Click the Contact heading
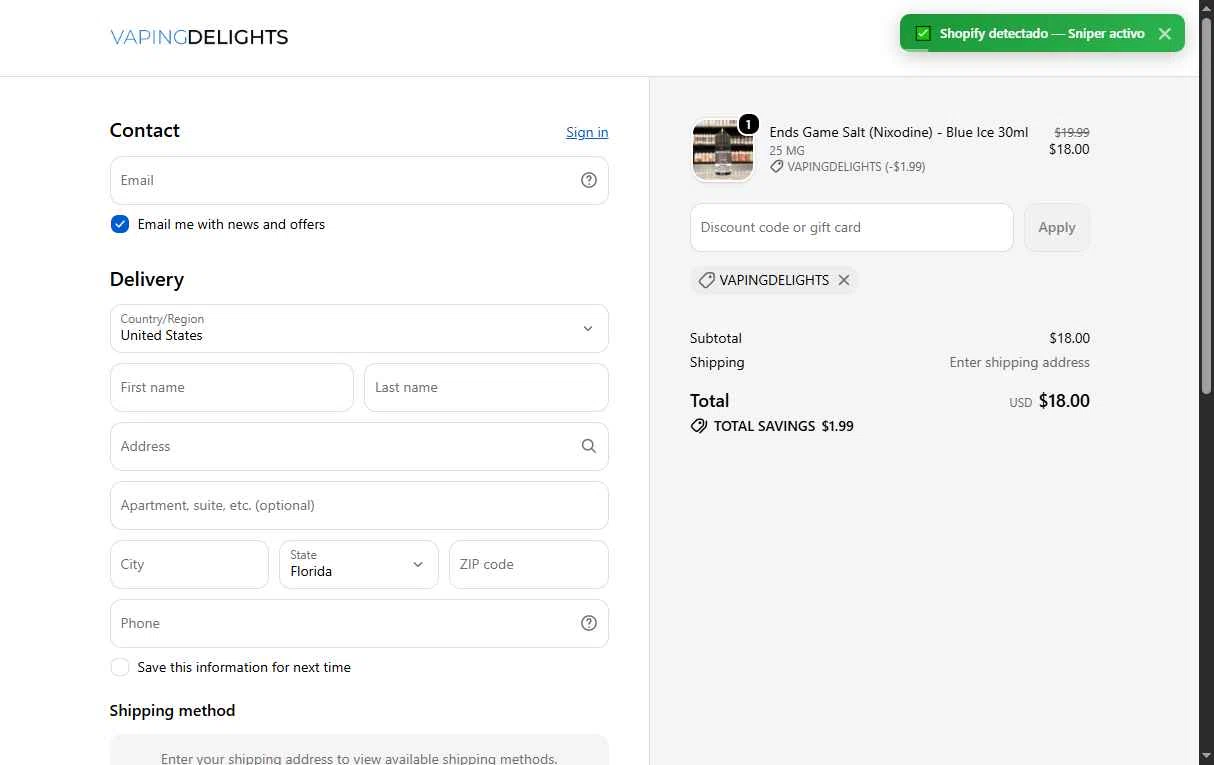This screenshot has height=765, width=1214. click(145, 131)
